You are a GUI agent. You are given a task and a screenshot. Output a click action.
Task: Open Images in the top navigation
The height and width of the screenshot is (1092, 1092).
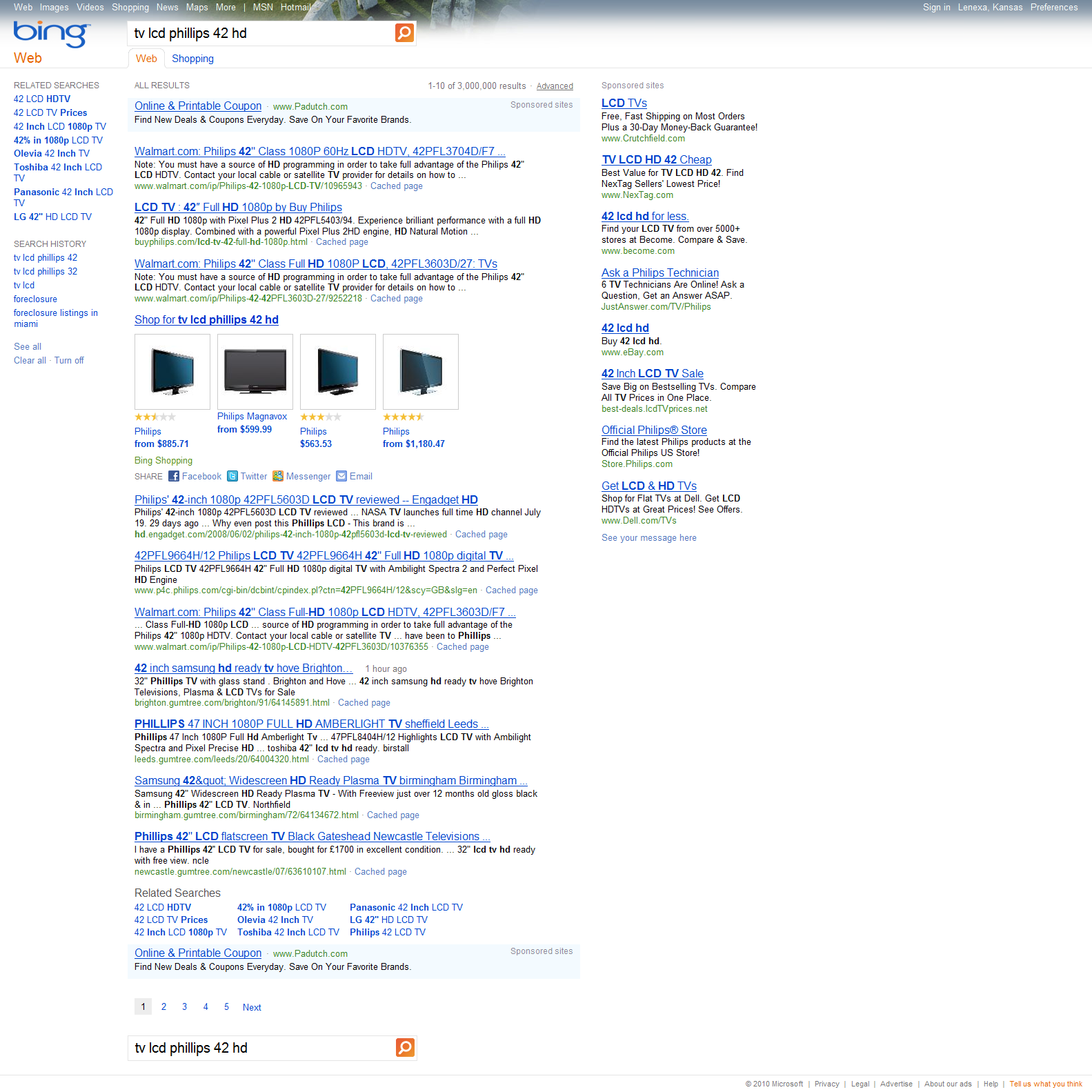pyautogui.click(x=54, y=7)
